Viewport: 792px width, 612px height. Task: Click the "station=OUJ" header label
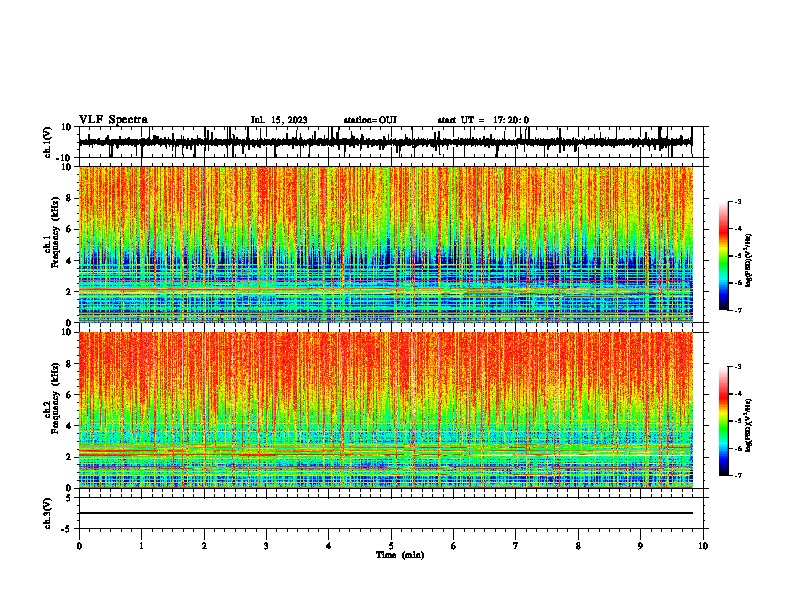pyautogui.click(x=370, y=120)
